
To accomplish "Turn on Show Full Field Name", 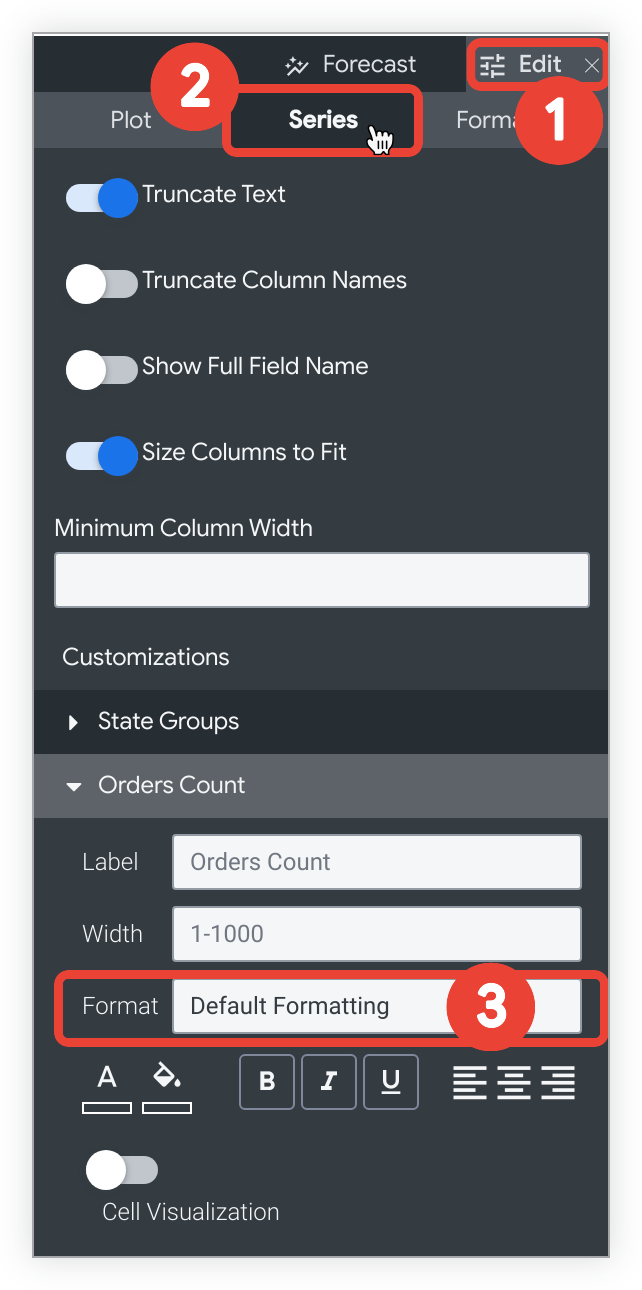I will click(x=102, y=369).
